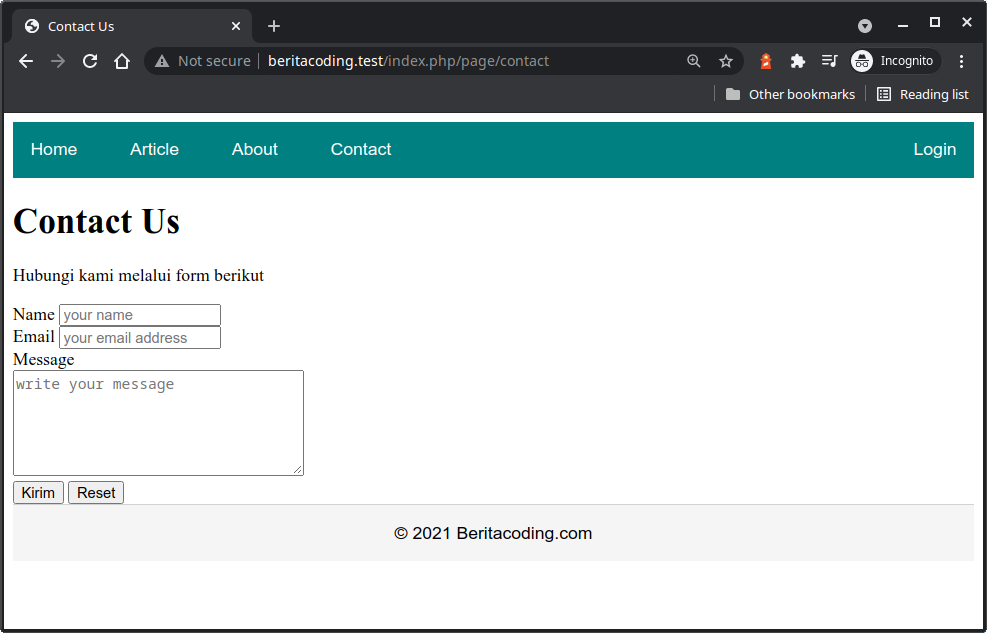The image size is (987, 633).
Task: Open the Extensions puzzle piece icon
Action: tap(797, 61)
